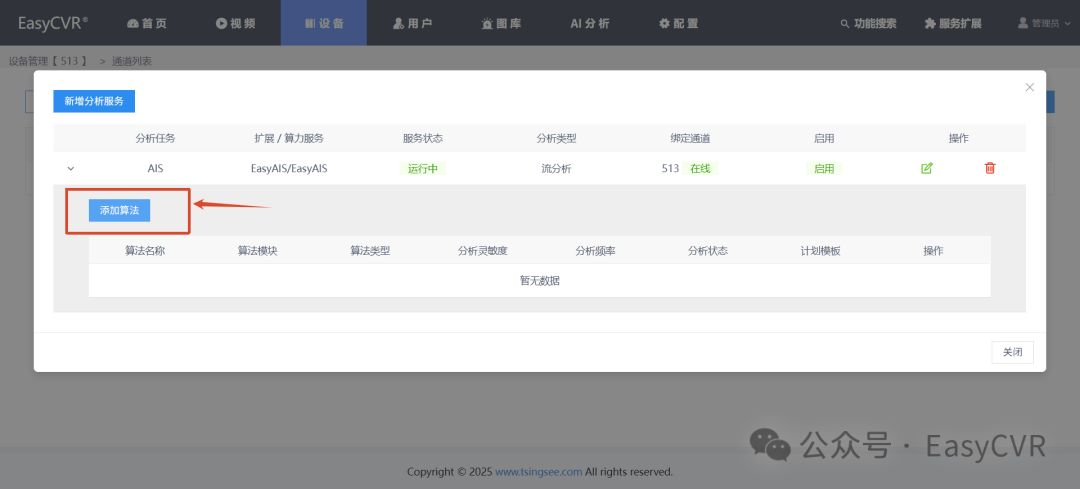Open the 管理员 user dropdown

[x=1044, y=23]
